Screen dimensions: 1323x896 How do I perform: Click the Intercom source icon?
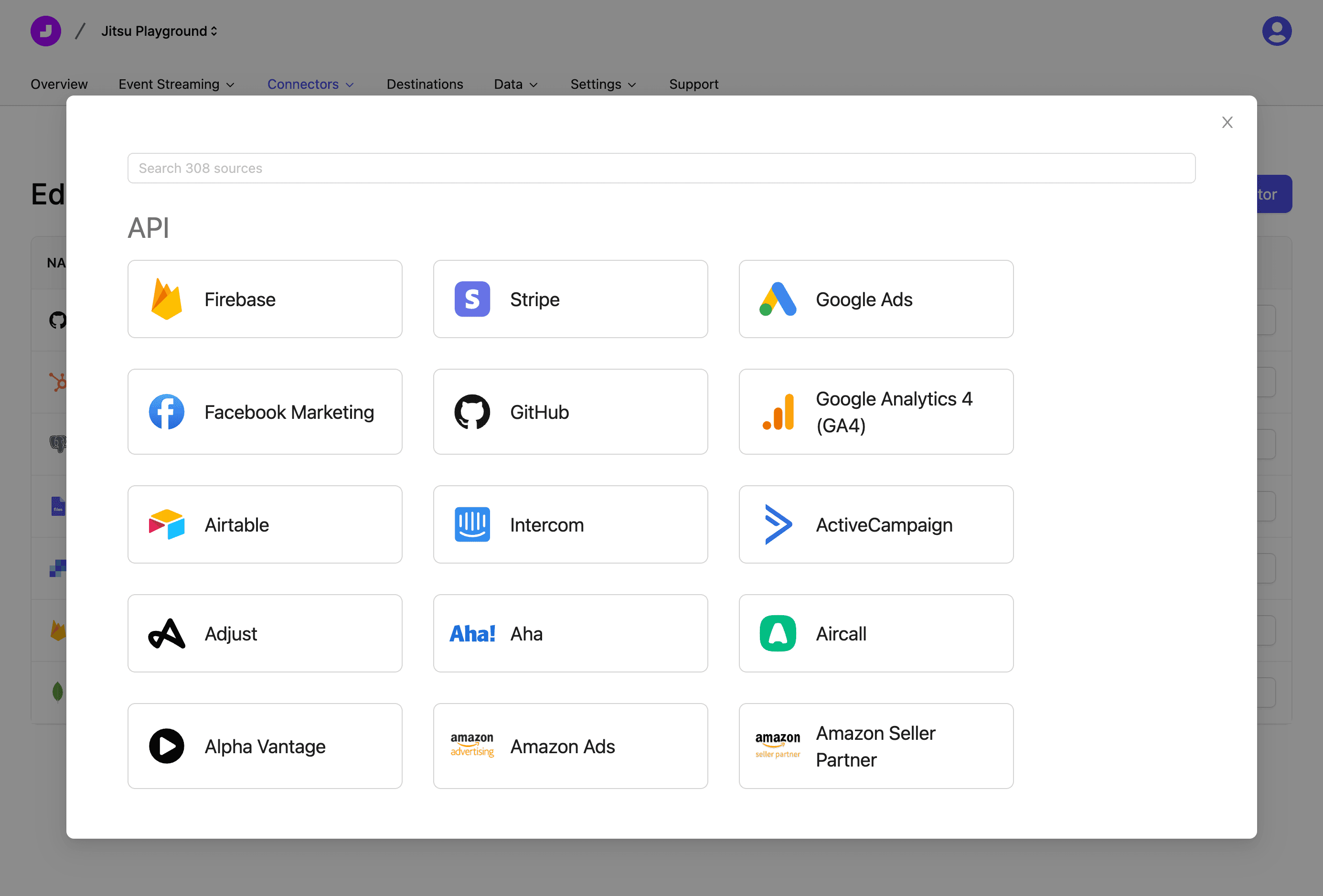[472, 524]
